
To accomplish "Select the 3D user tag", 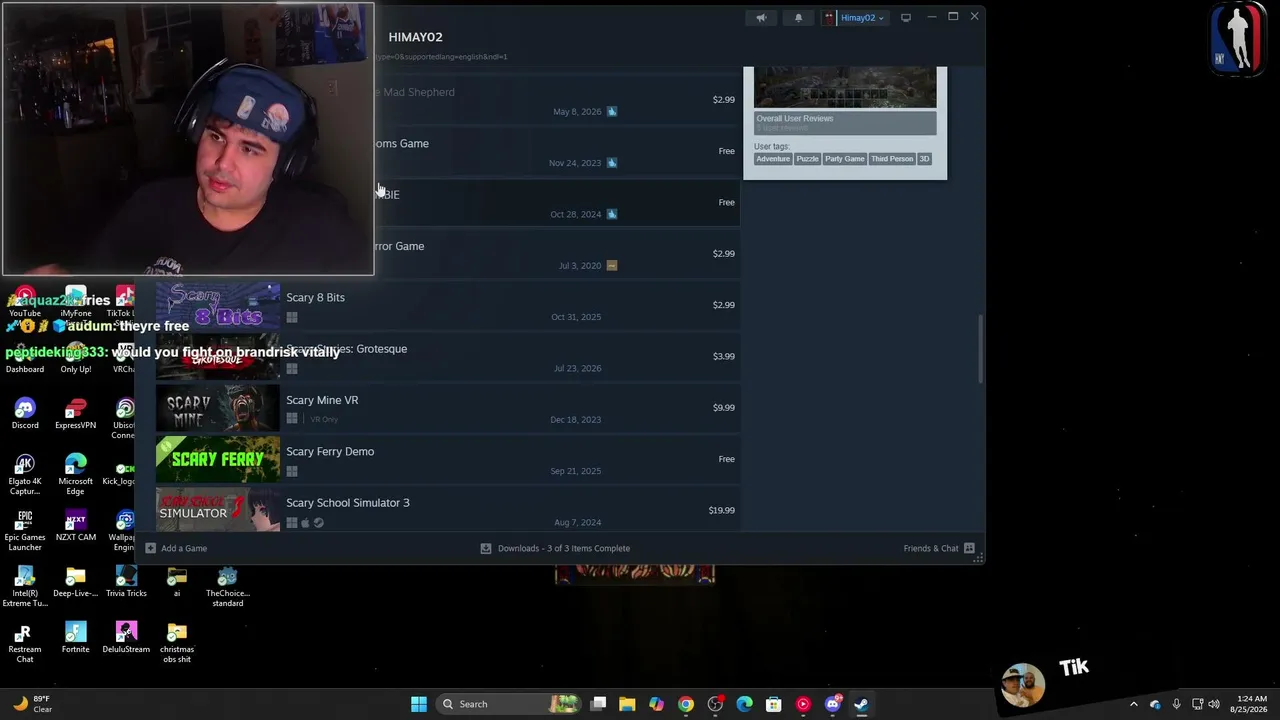I will (924, 159).
